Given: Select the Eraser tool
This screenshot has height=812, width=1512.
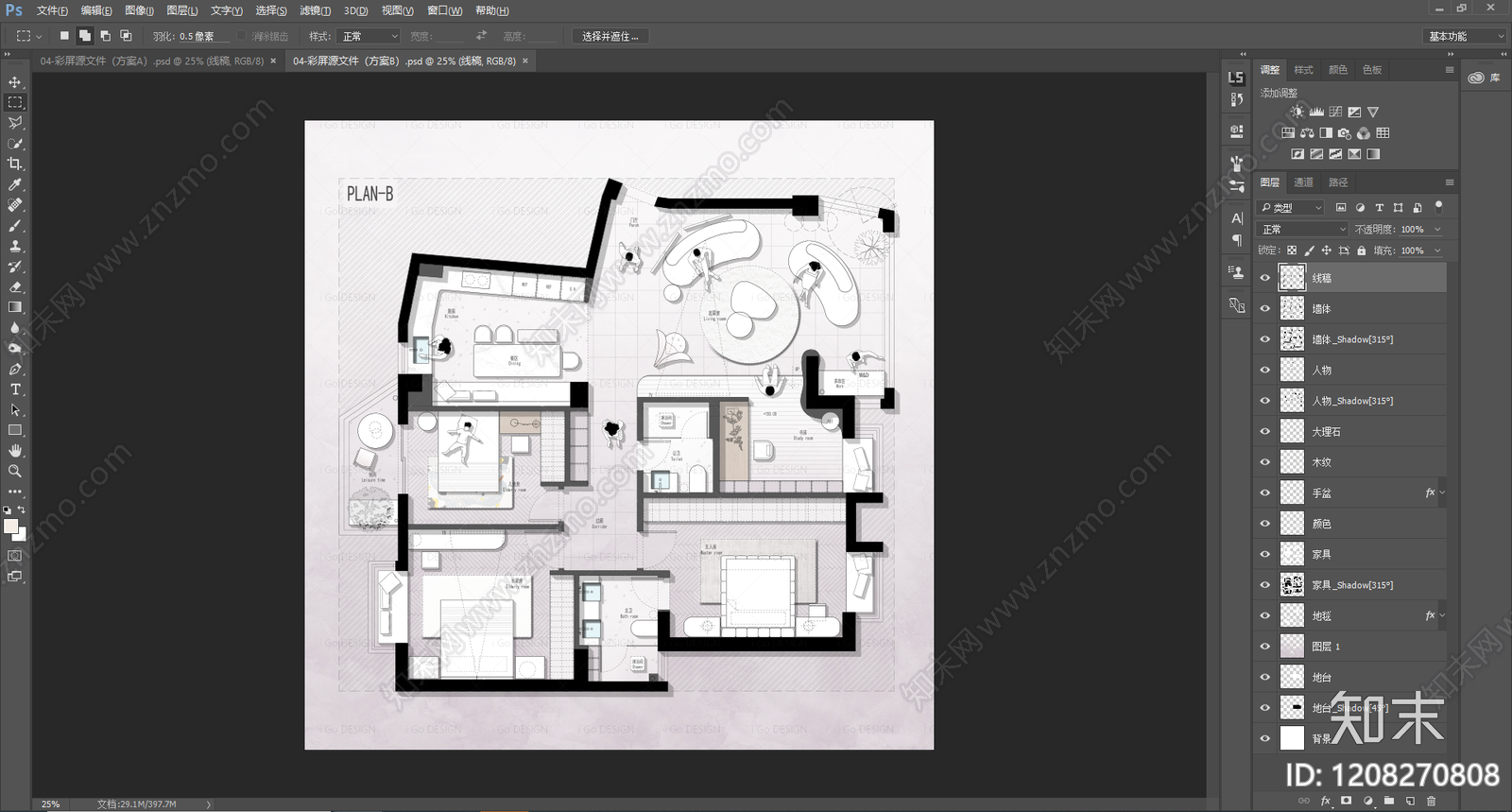Looking at the screenshot, I should [x=15, y=286].
